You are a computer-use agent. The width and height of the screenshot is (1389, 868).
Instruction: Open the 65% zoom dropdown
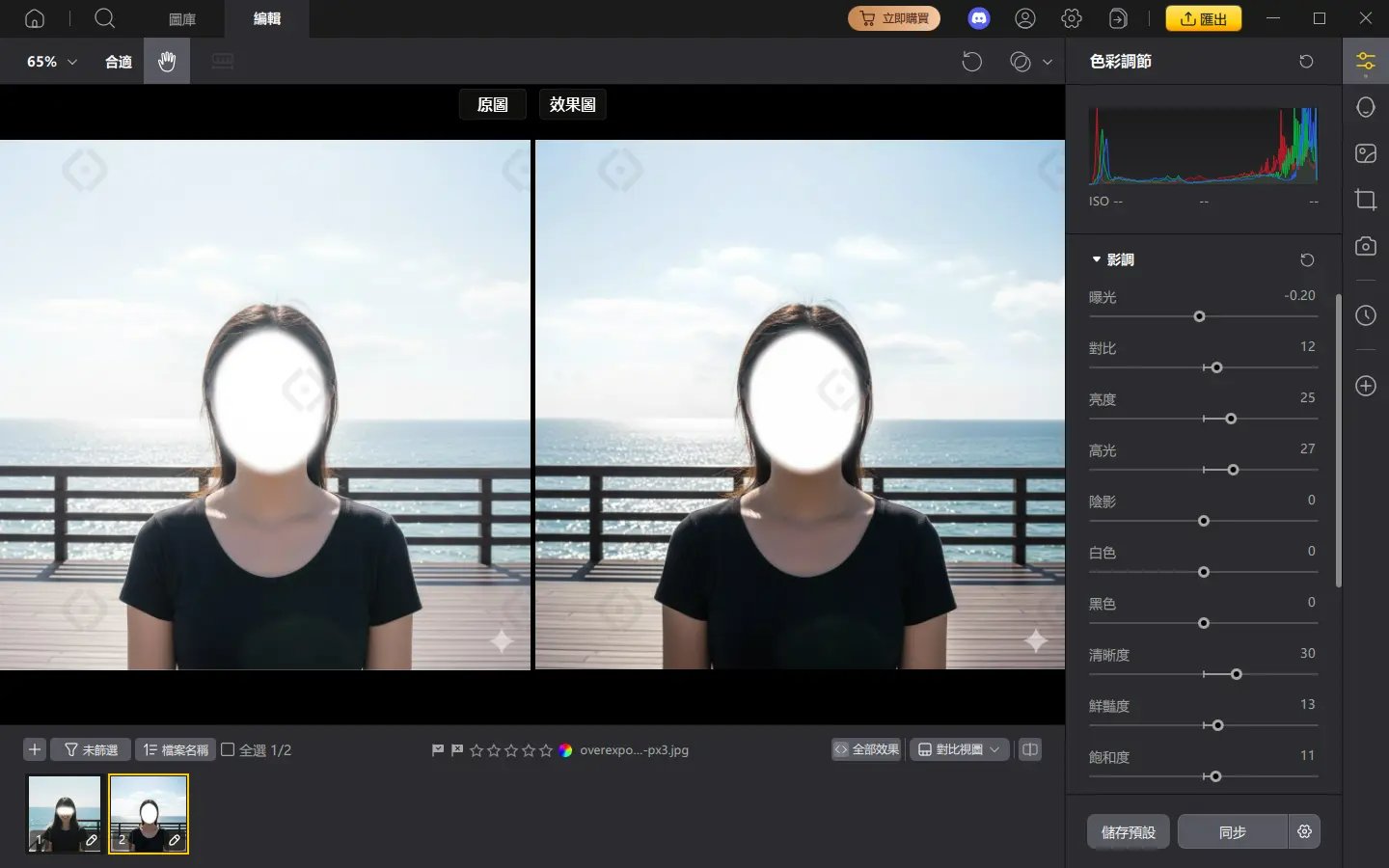point(51,62)
